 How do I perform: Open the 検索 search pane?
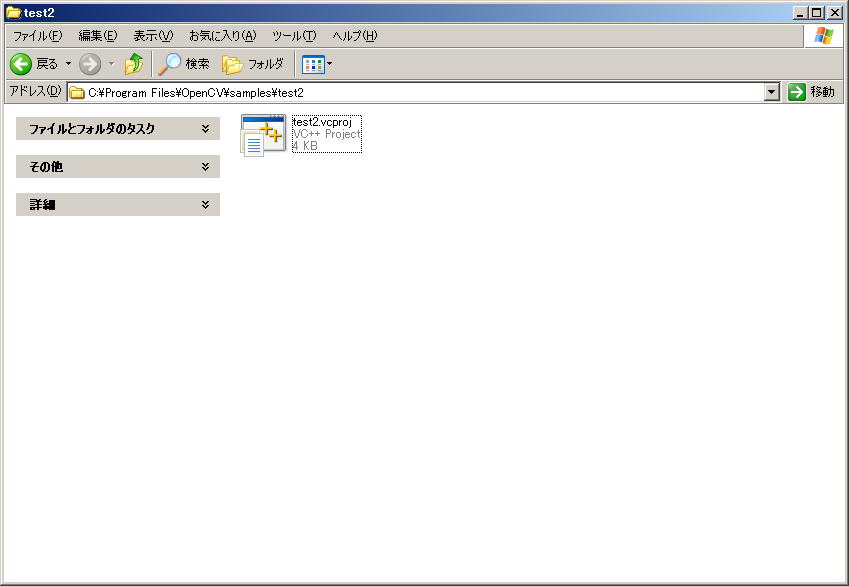184,64
